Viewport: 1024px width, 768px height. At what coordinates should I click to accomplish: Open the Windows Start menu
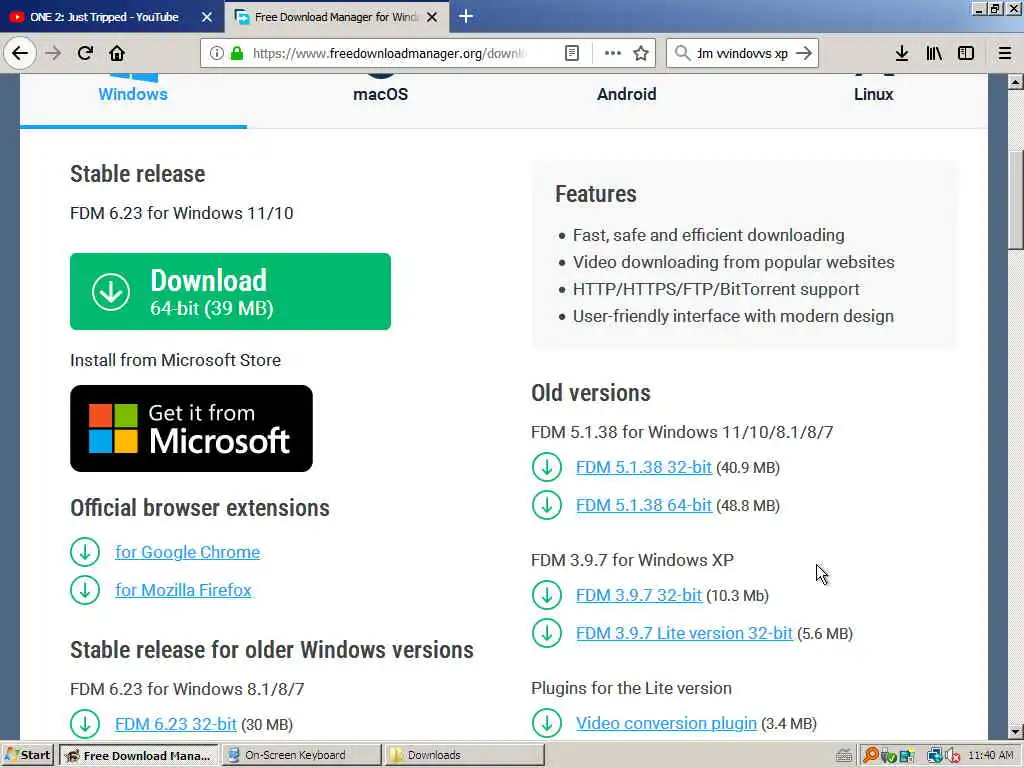(27, 755)
